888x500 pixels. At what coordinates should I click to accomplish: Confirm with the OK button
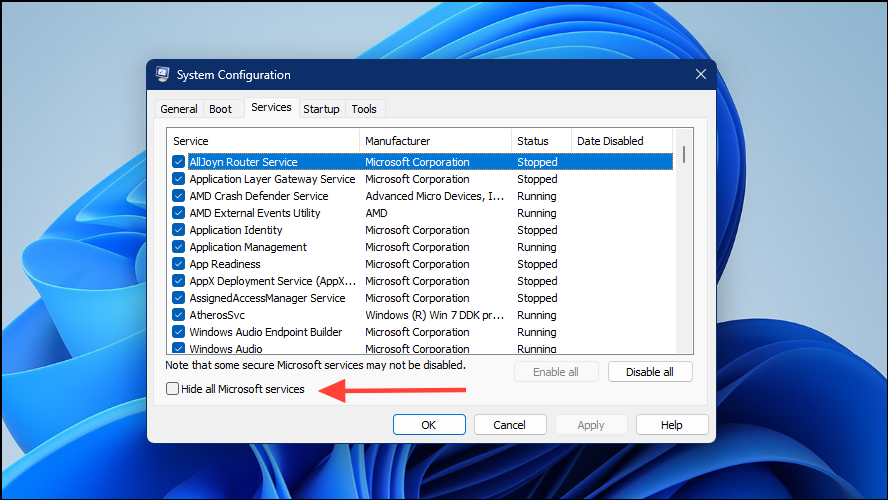point(429,425)
